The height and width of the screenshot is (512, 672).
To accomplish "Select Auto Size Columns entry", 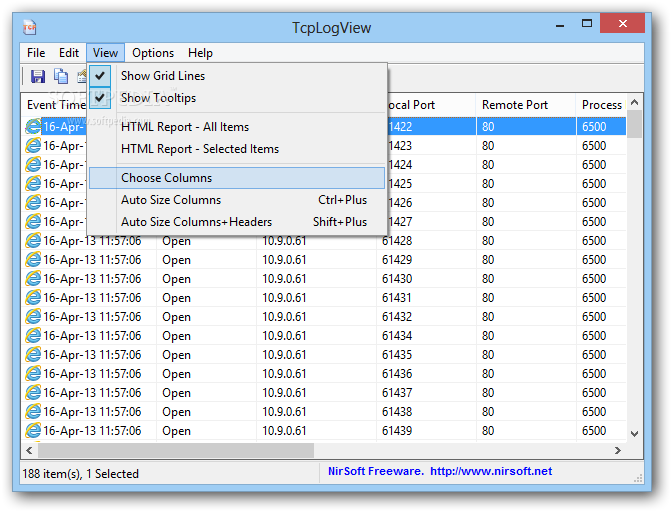I will [237, 200].
